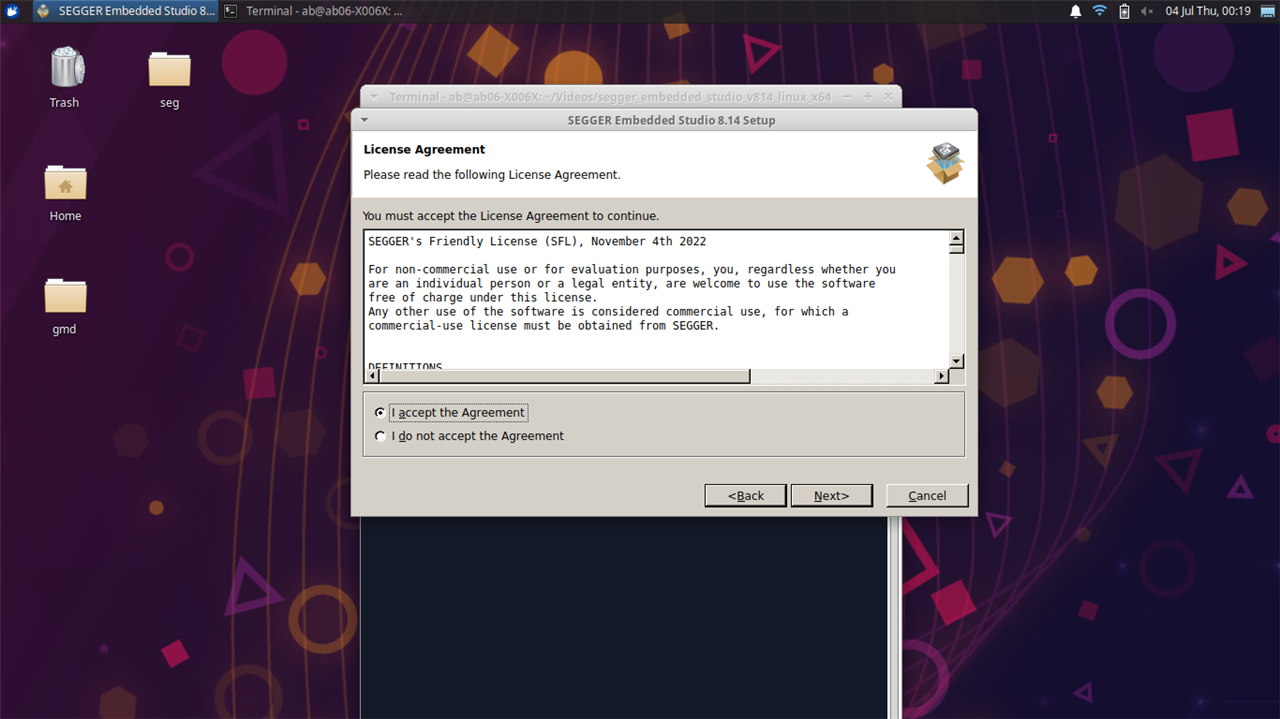Image resolution: width=1280 pixels, height=719 pixels.
Task: Click the Back button
Action: (745, 496)
